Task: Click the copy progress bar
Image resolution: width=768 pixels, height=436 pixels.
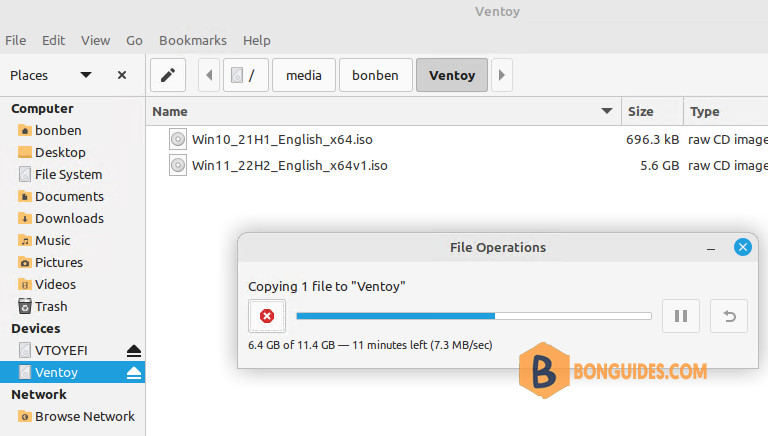Action: (474, 316)
